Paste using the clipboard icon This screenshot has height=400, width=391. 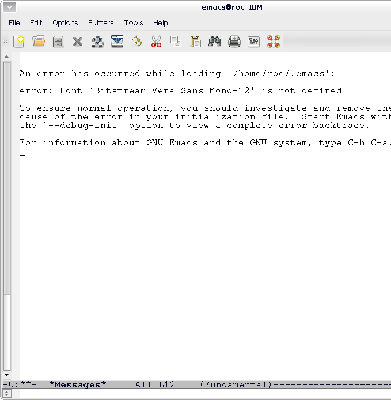[x=195, y=42]
